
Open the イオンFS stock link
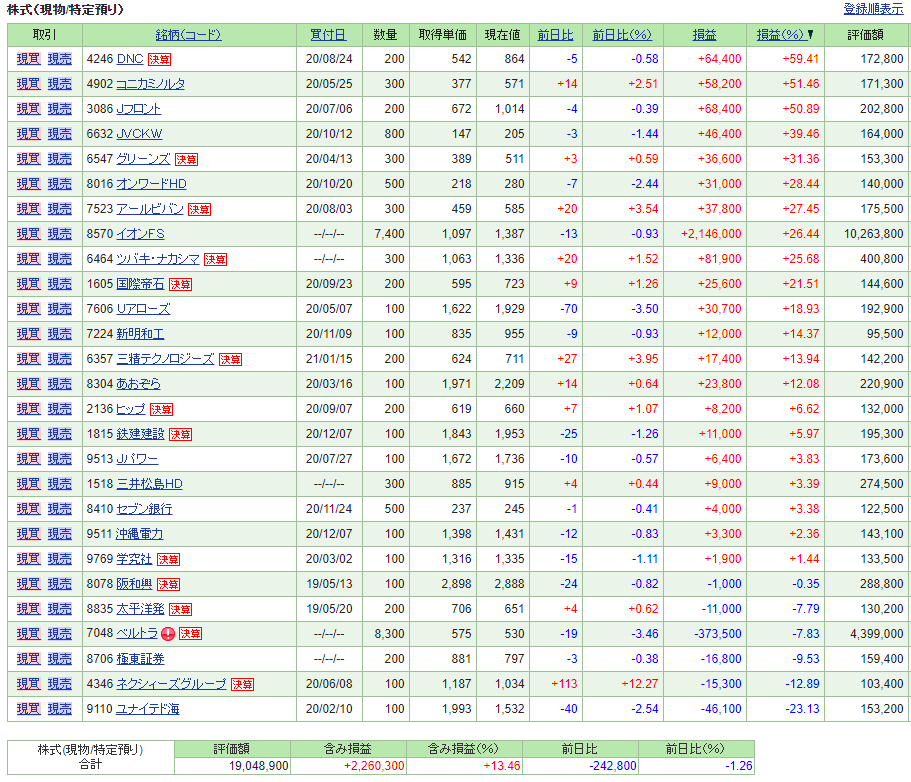(x=141, y=234)
